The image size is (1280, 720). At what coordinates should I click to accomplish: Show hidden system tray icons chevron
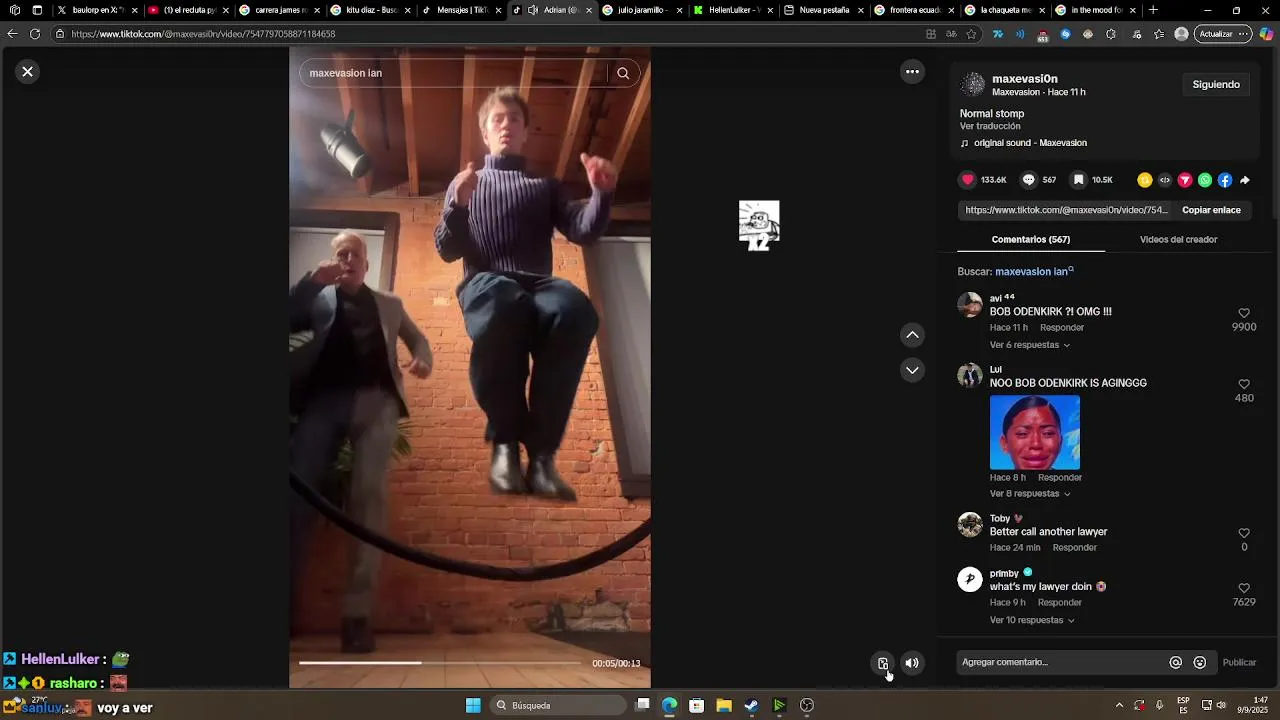pyautogui.click(x=1119, y=705)
